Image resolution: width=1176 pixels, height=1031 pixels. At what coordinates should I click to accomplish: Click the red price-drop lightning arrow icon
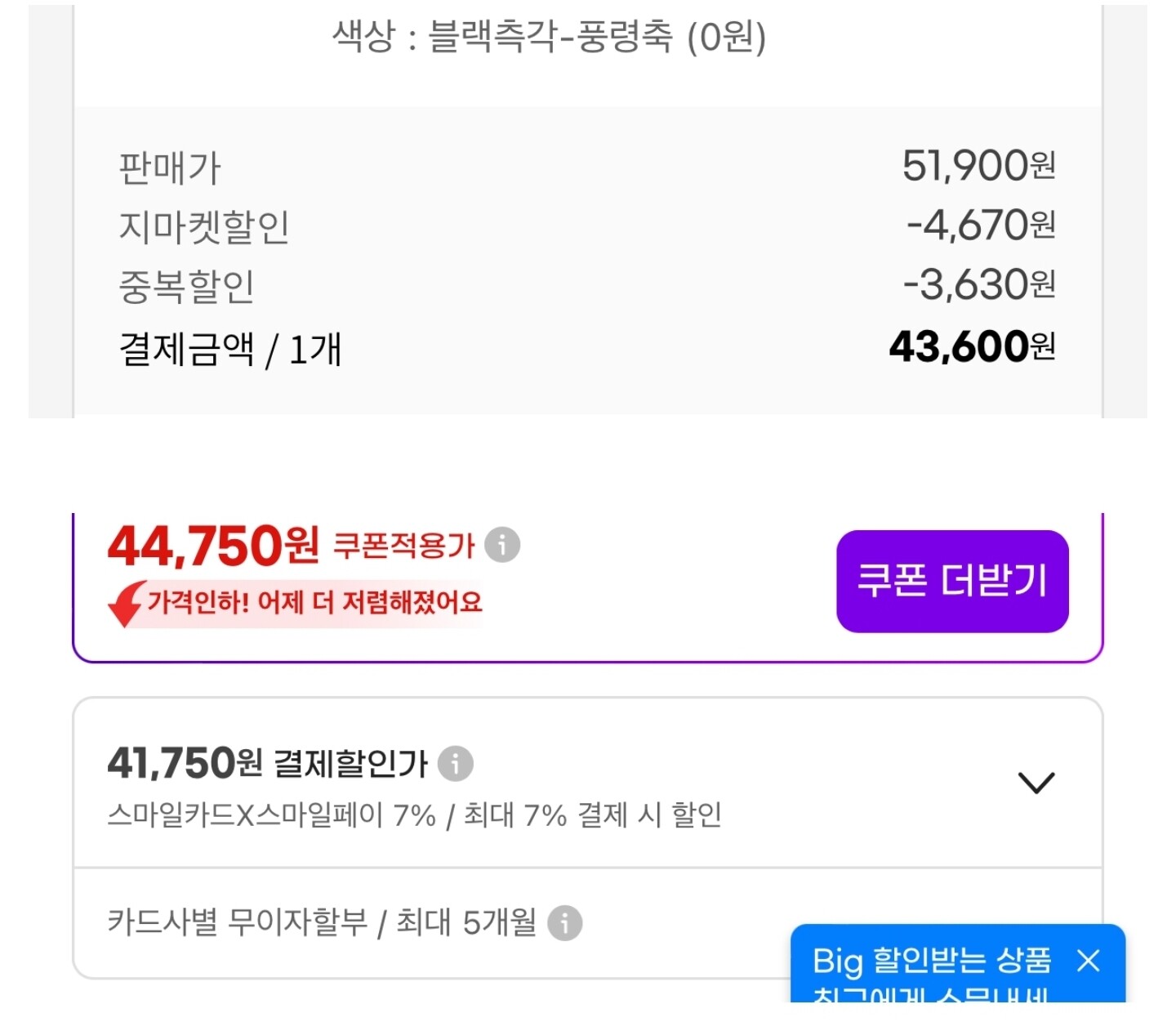[126, 604]
